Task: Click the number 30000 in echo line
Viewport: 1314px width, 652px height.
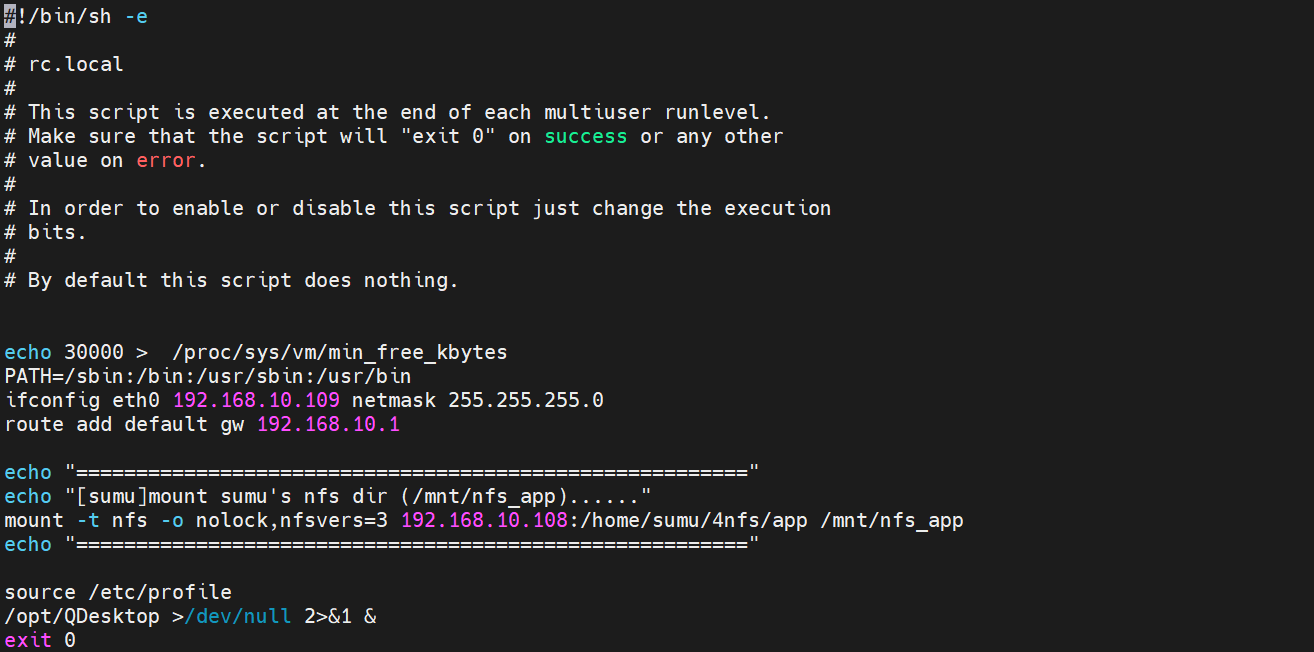Action: coord(94,352)
